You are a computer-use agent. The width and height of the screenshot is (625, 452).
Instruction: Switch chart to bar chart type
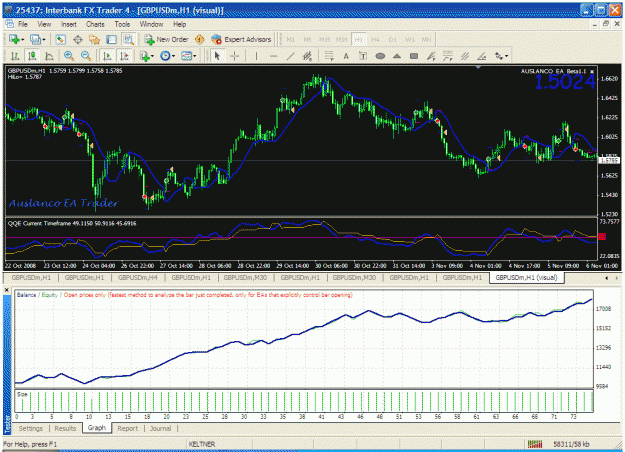[x=15, y=56]
